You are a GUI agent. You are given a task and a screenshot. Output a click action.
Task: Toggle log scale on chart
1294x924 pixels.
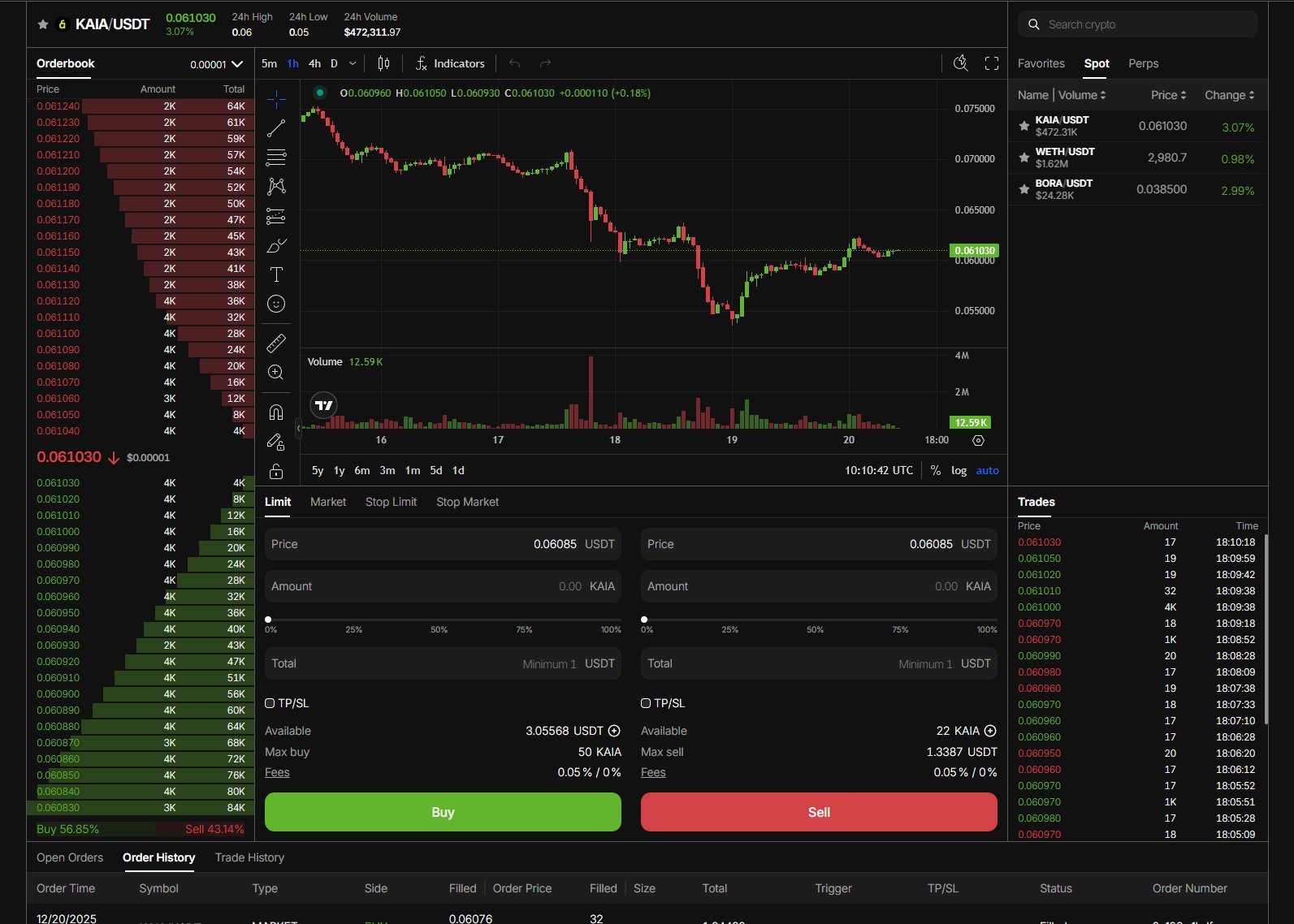tap(959, 471)
